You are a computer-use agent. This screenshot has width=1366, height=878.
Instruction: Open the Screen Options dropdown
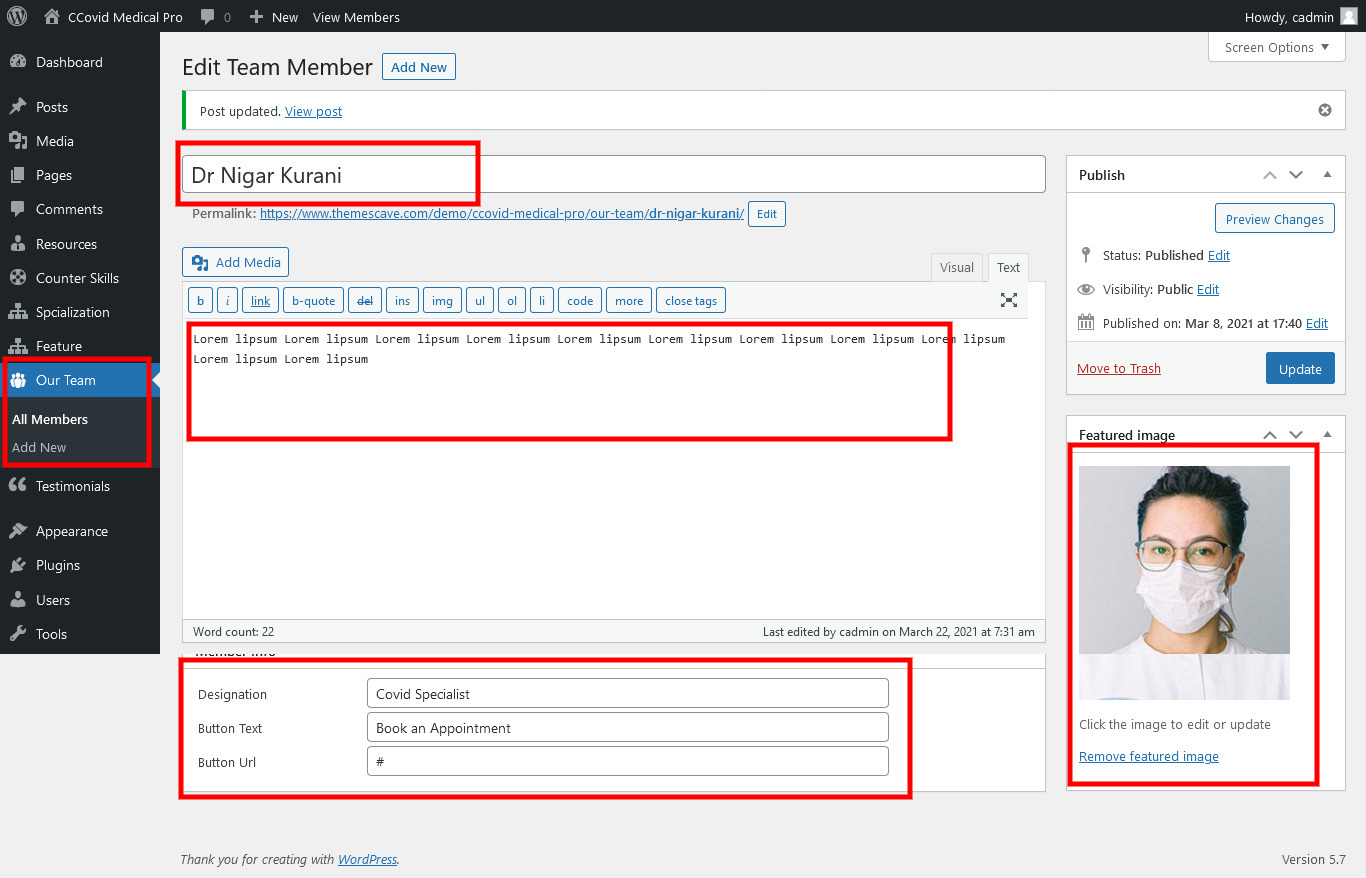[x=1277, y=47]
